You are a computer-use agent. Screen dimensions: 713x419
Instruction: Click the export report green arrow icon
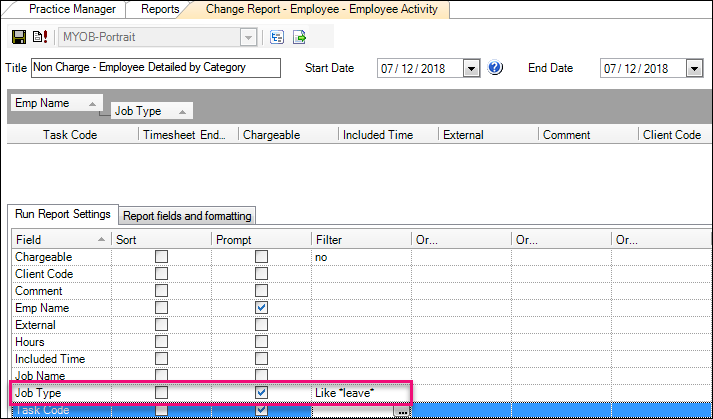point(299,38)
